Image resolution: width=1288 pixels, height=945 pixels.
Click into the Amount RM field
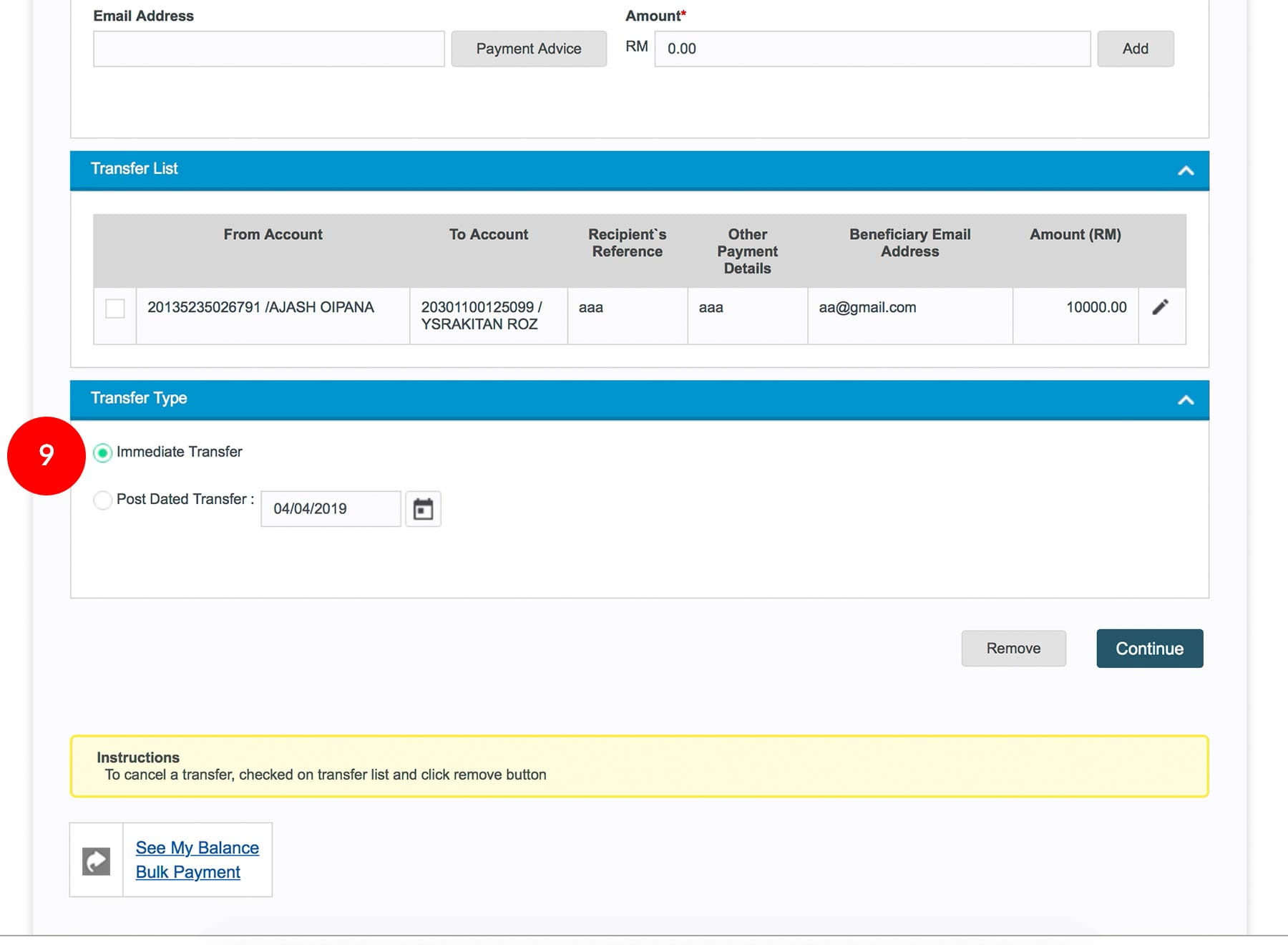pos(872,49)
